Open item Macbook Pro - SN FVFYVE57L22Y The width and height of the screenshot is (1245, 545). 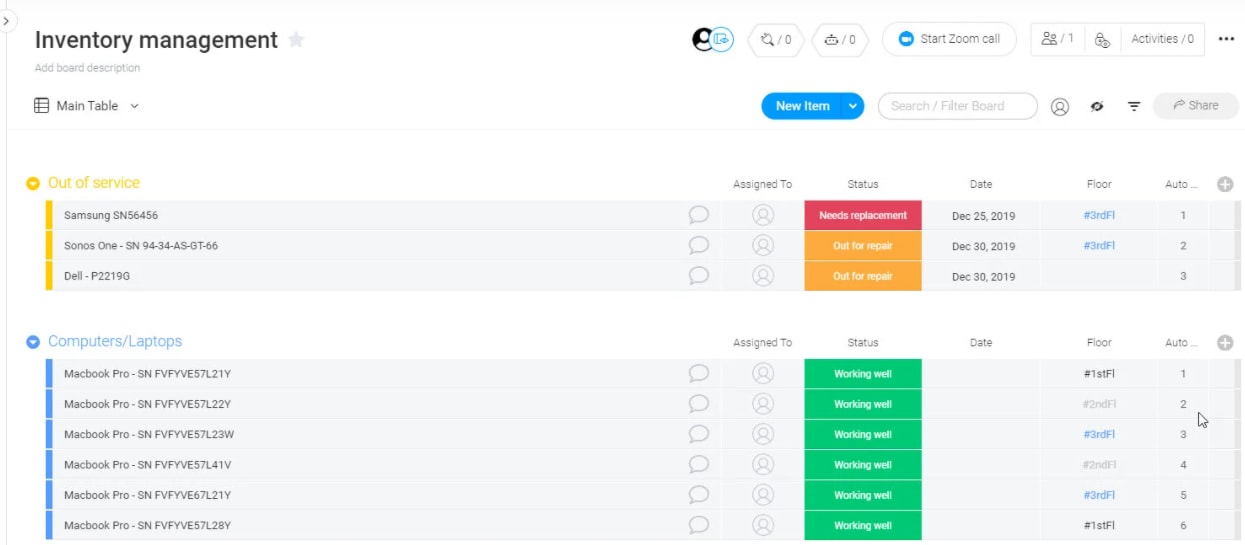pos(148,404)
